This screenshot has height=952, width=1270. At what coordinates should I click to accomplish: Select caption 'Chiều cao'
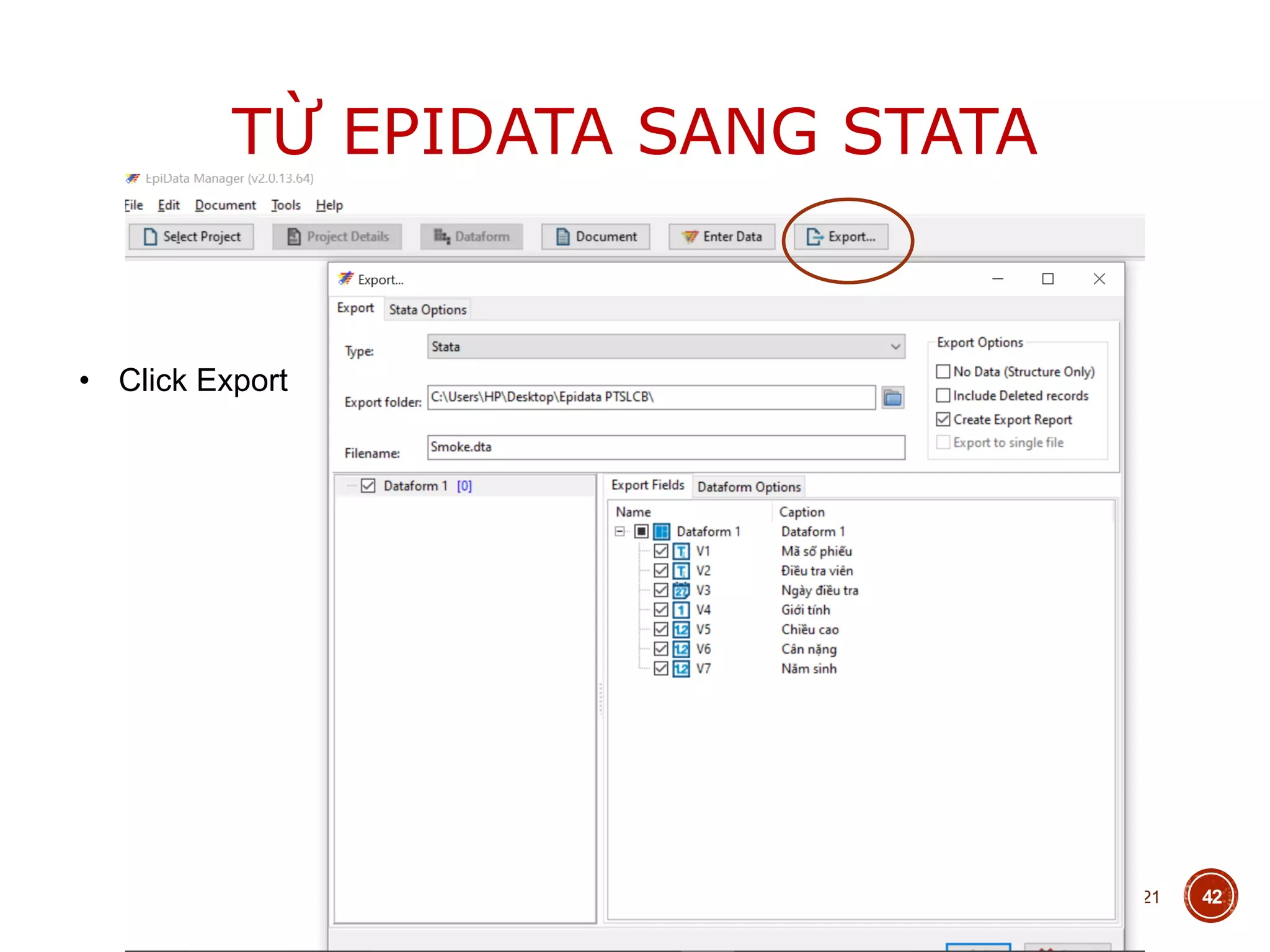point(810,630)
